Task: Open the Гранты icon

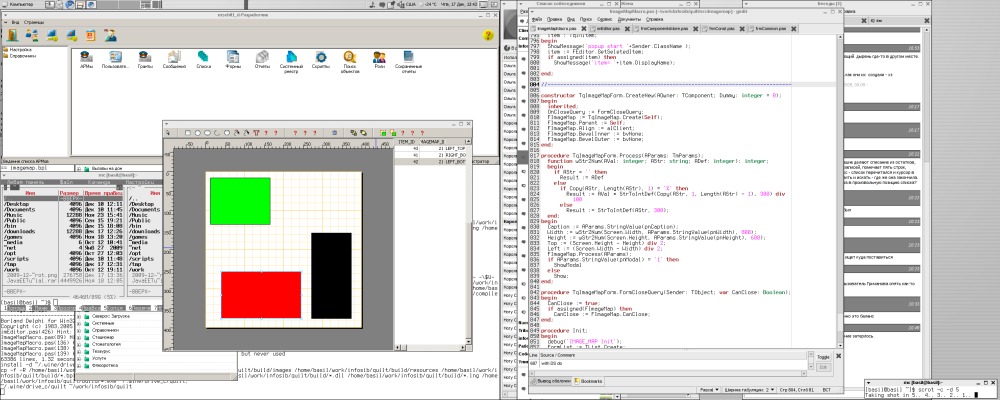Action: tap(145, 59)
